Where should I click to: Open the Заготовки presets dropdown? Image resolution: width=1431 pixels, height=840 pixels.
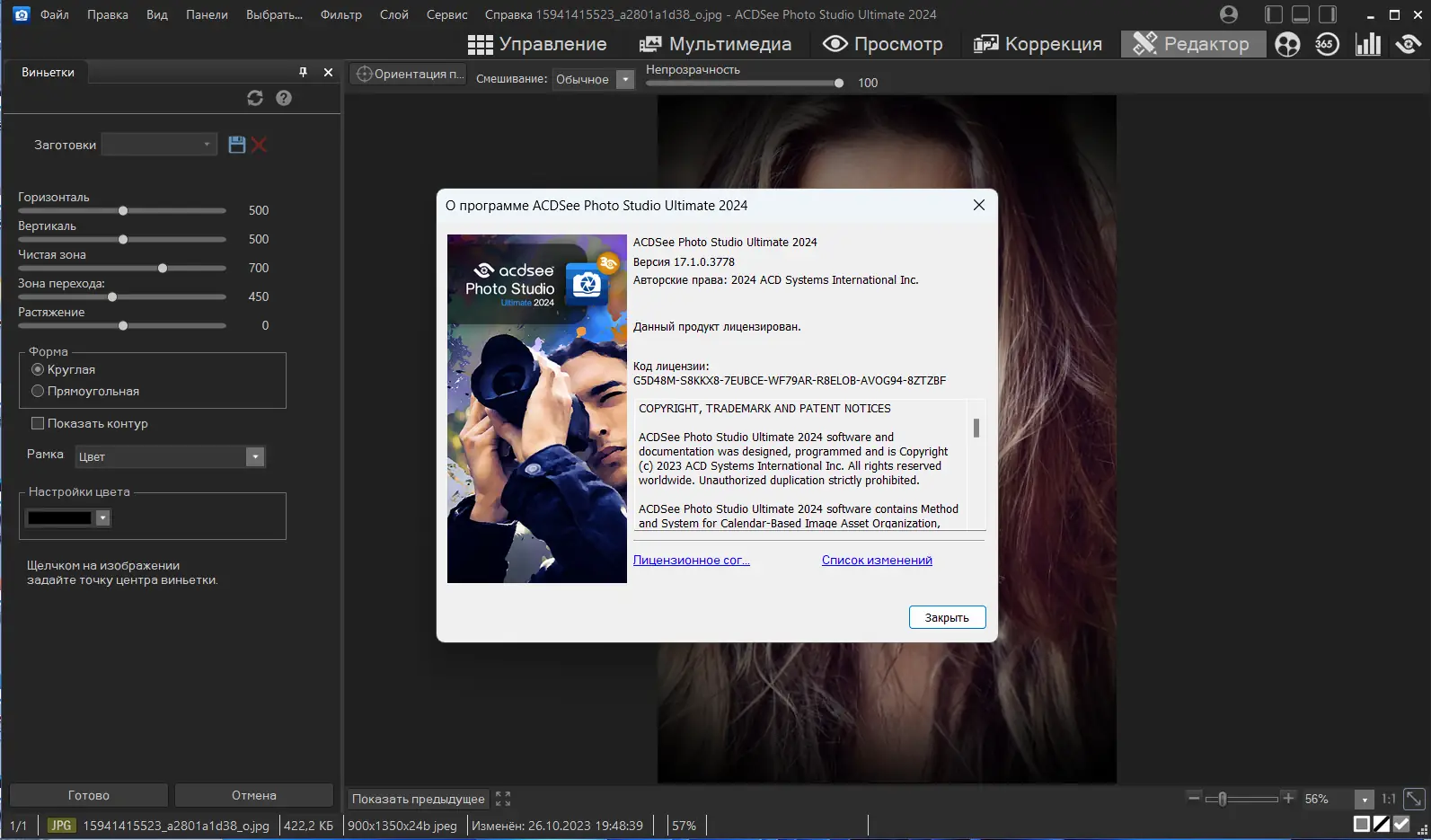(x=159, y=145)
